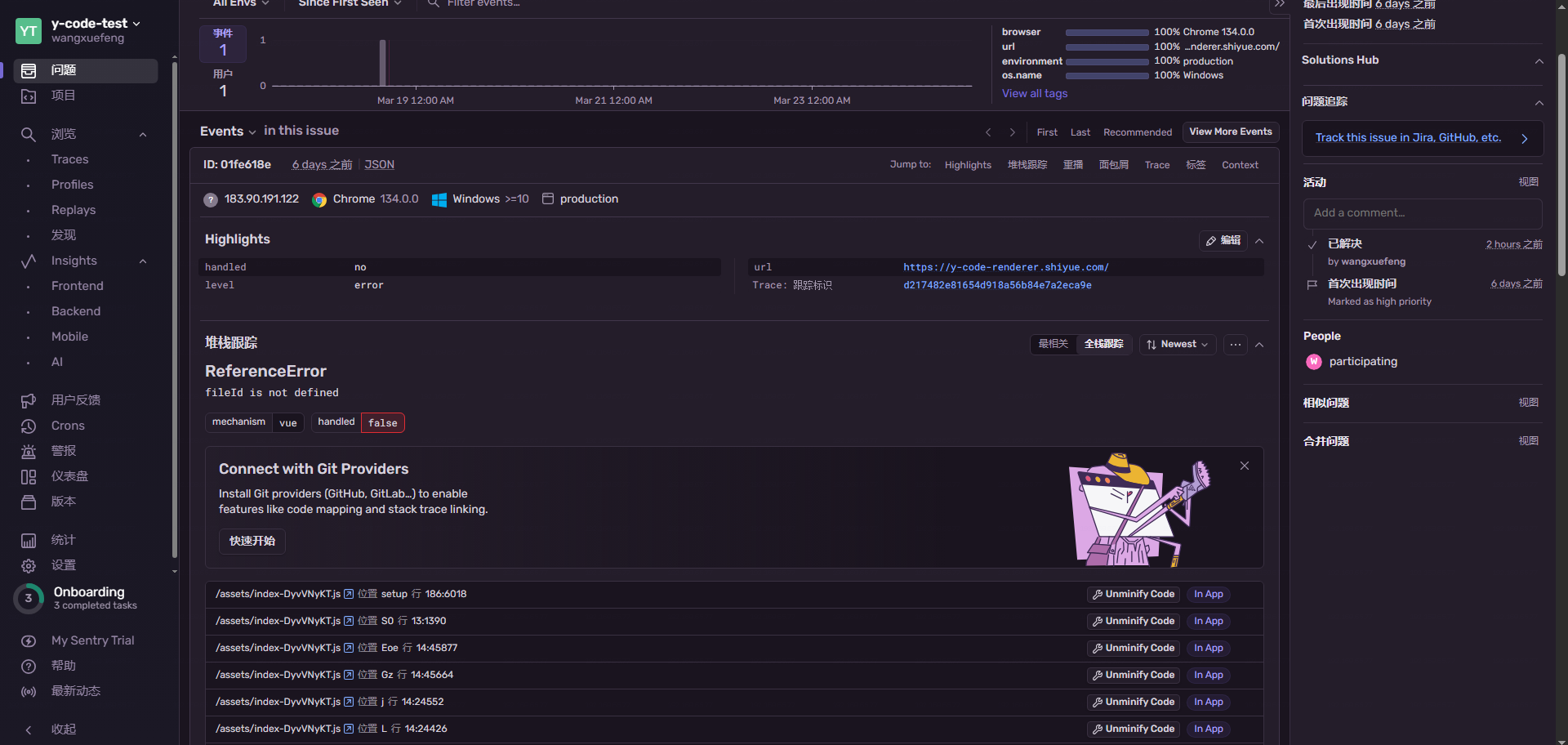
Task: Open the Crons sidebar clock icon
Action: tap(29, 426)
